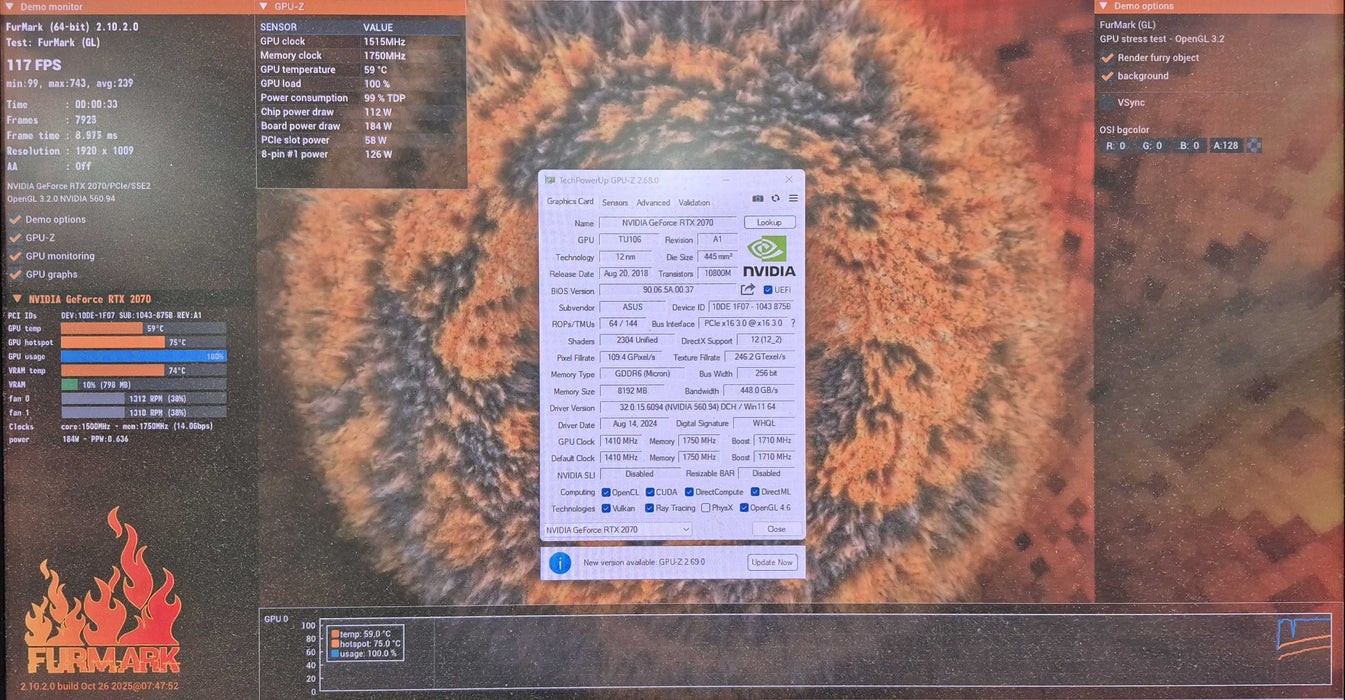Click the NVIDIA logo in GPU-Z
The width and height of the screenshot is (1345, 700).
769,256
